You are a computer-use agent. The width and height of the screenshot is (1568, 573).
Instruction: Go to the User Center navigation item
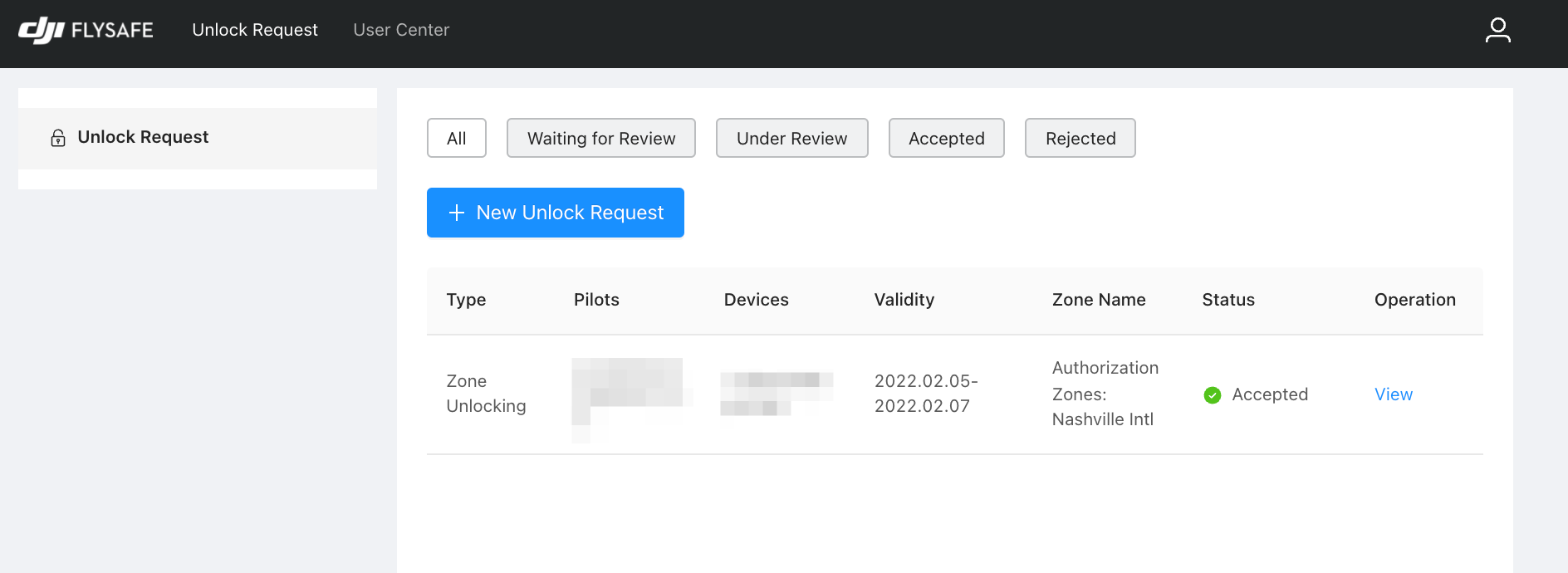pyautogui.click(x=401, y=30)
